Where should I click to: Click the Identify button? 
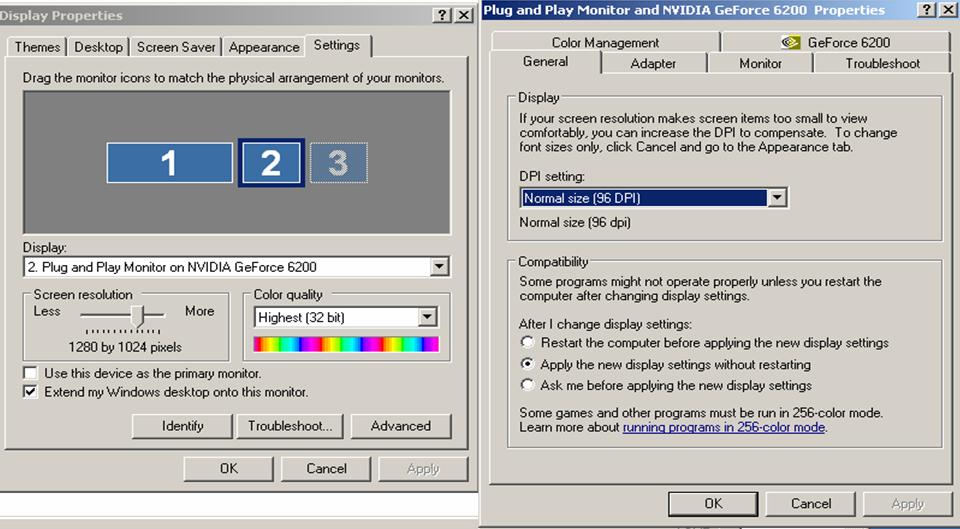coord(182,426)
